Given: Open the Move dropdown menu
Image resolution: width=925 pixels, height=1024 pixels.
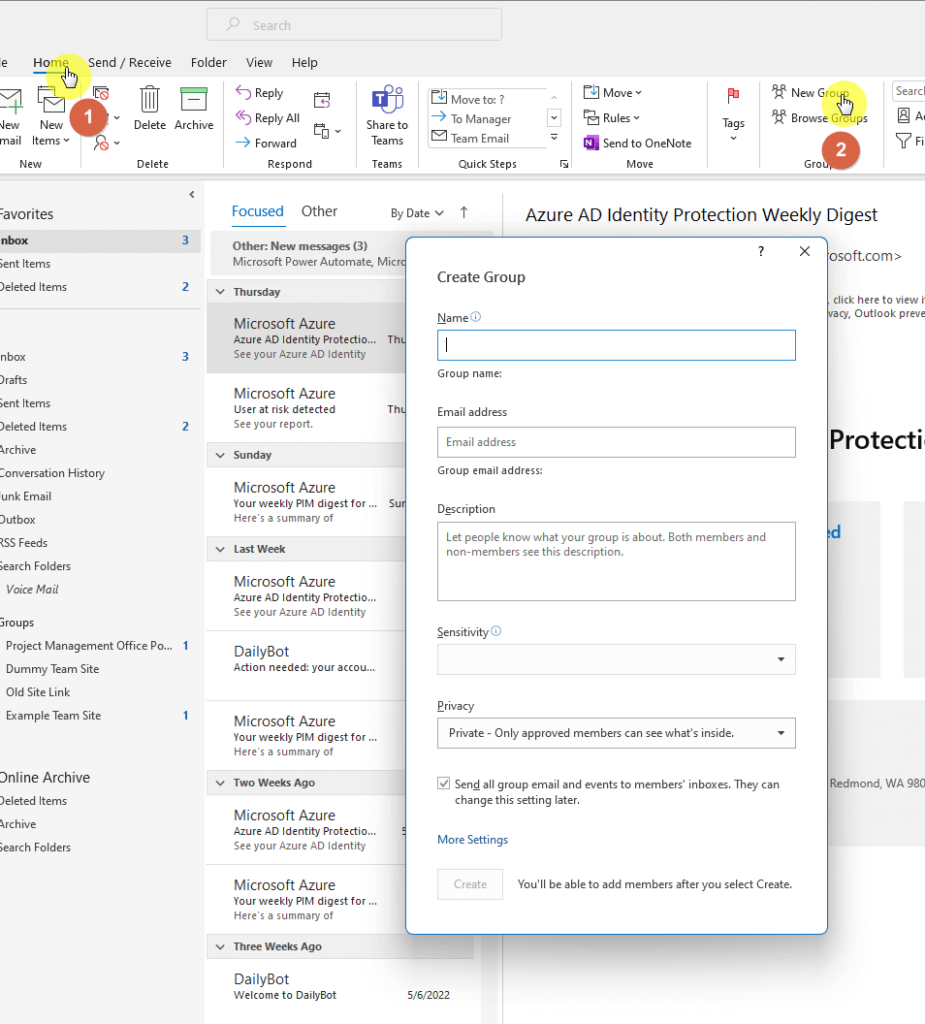Looking at the screenshot, I should pos(613,93).
